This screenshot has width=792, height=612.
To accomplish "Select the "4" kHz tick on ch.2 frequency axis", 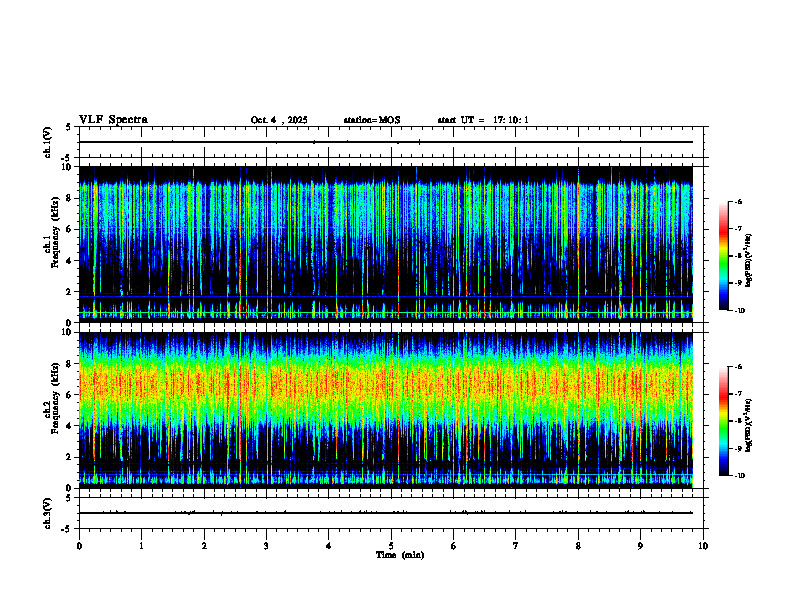I will 70,426.
